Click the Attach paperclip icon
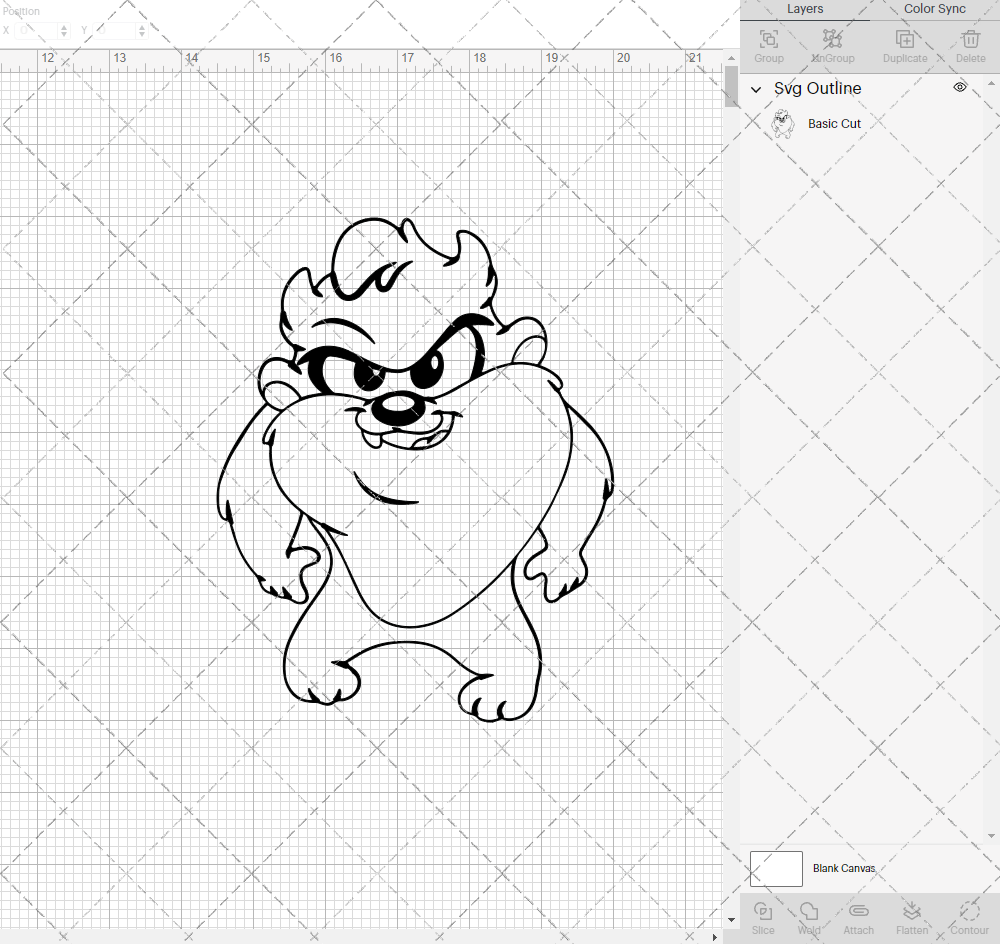 click(858, 911)
